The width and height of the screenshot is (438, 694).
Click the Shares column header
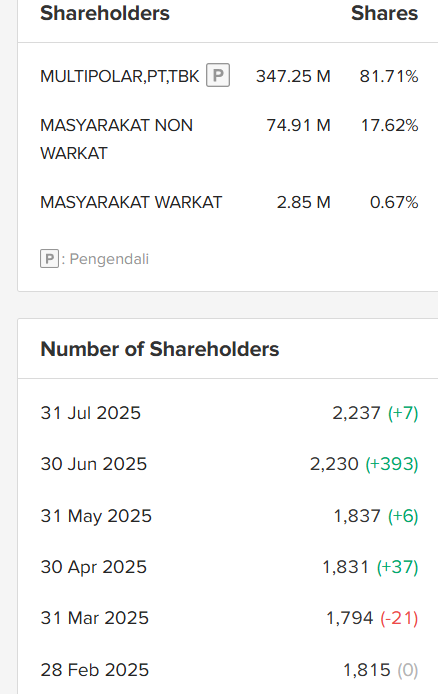coord(384,13)
